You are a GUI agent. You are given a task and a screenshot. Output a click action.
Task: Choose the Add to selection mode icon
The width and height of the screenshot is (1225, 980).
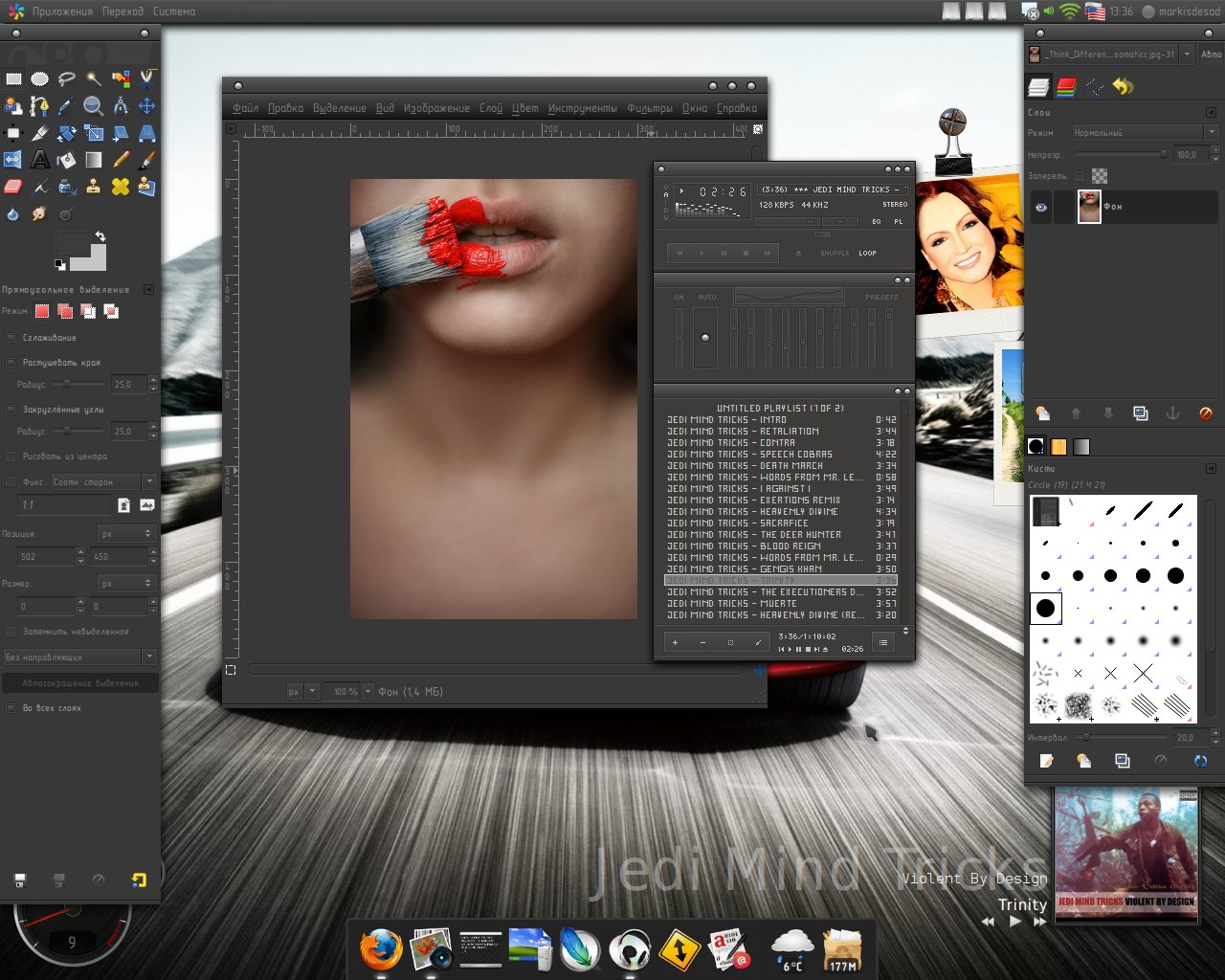click(65, 311)
